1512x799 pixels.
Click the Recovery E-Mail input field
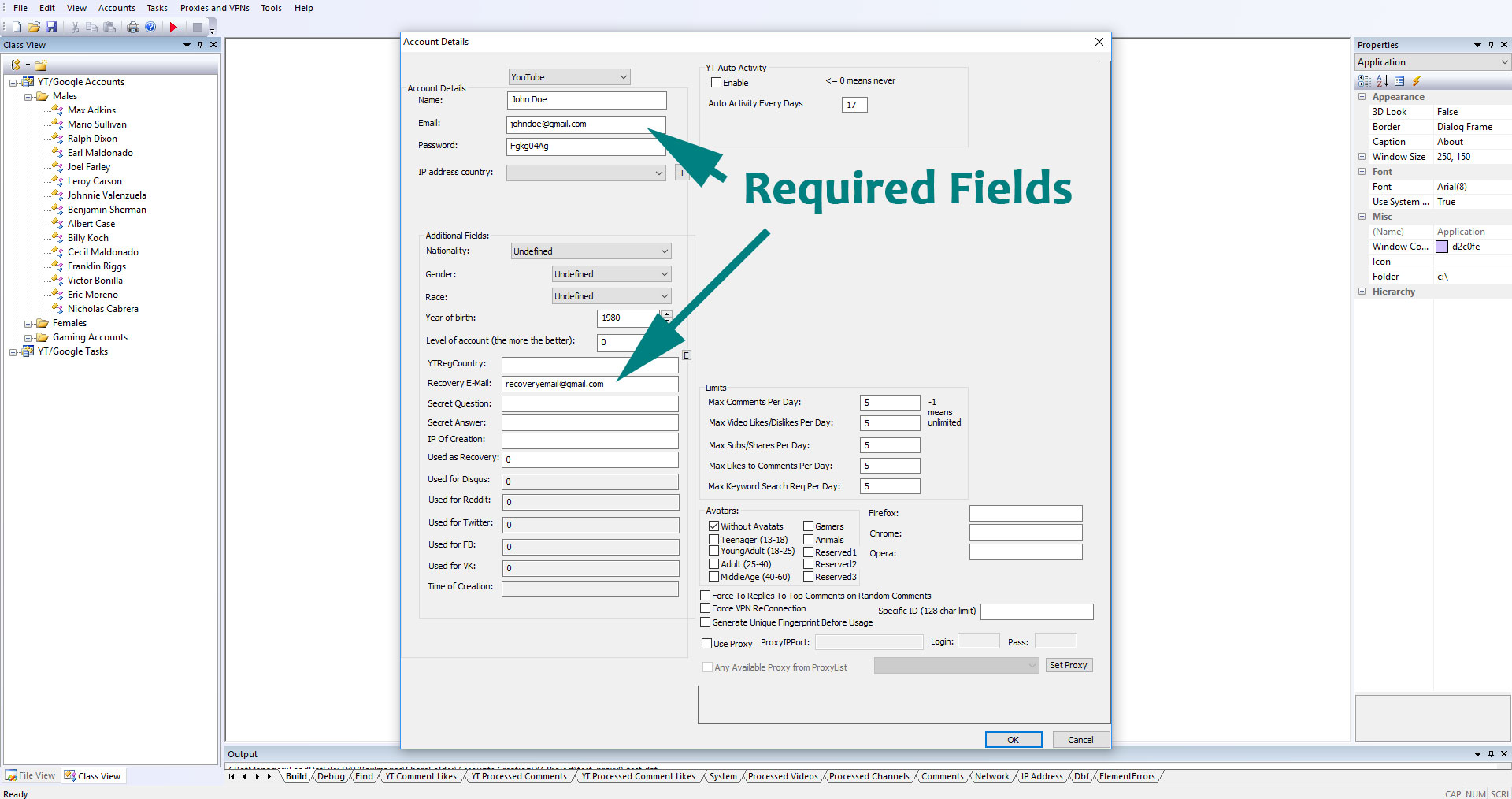(589, 385)
